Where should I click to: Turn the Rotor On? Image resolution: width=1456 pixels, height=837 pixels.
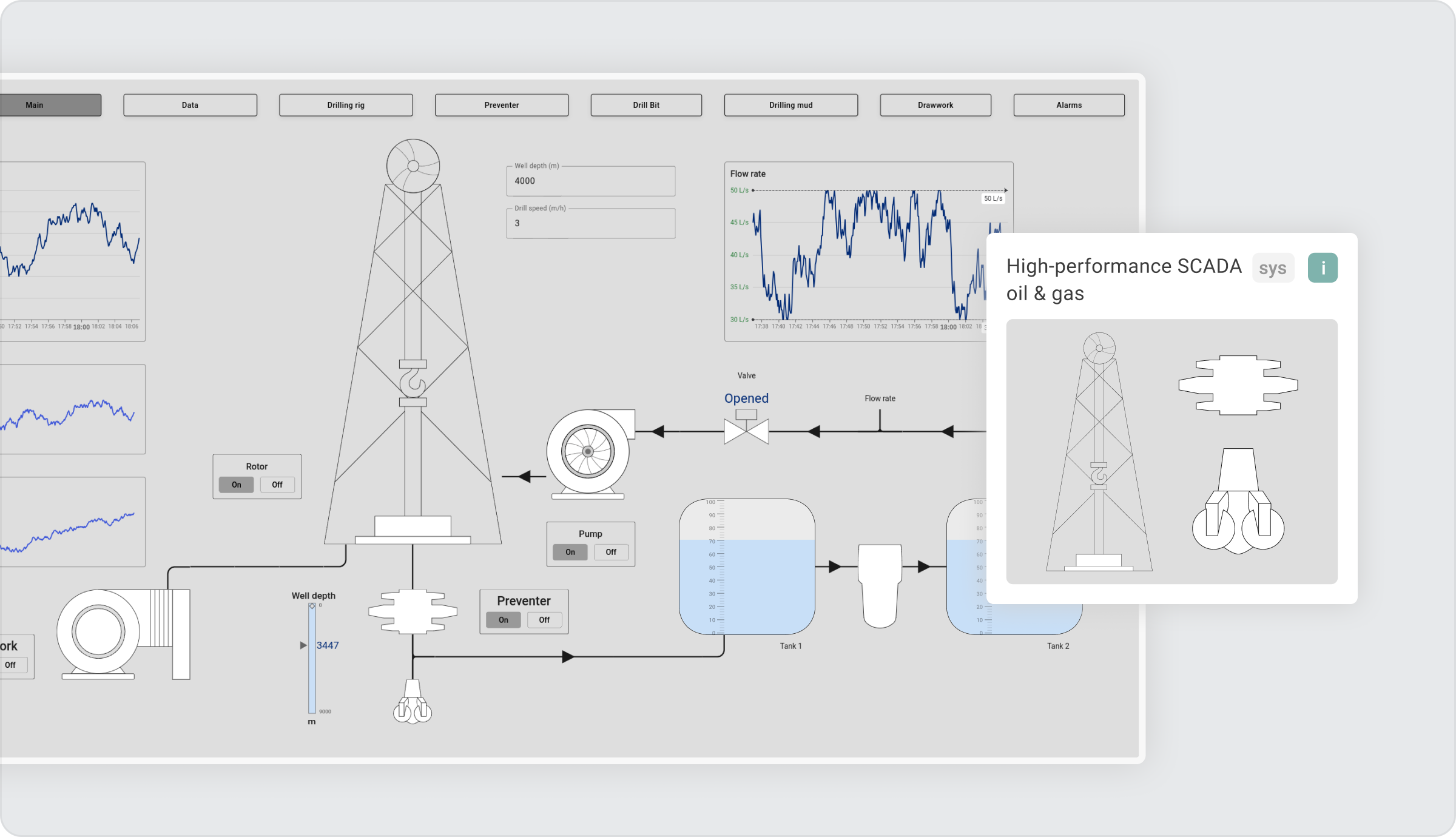(x=236, y=485)
